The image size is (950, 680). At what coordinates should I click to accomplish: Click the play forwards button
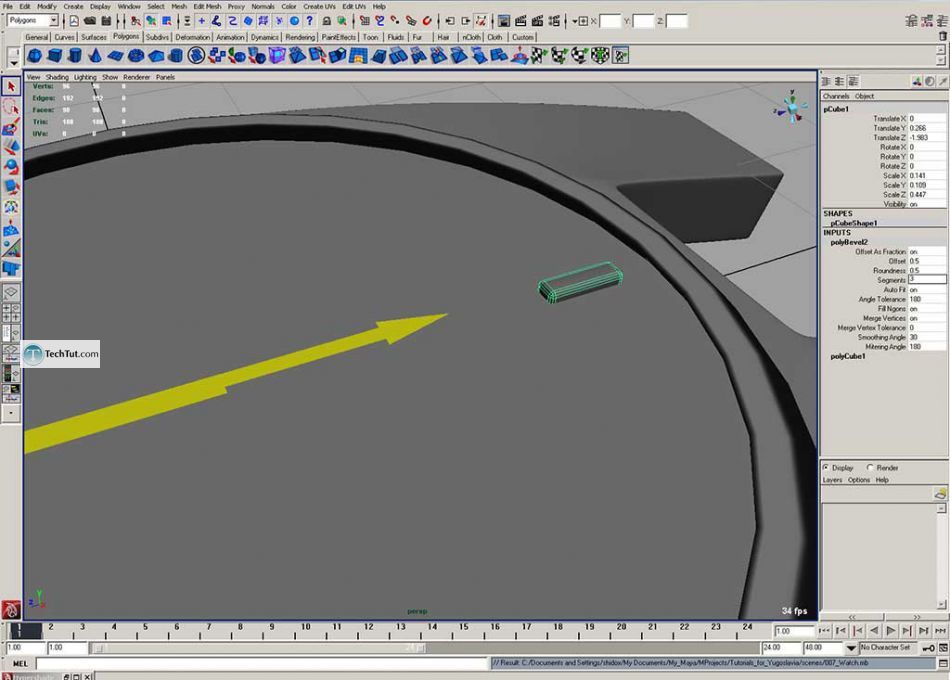coord(890,631)
